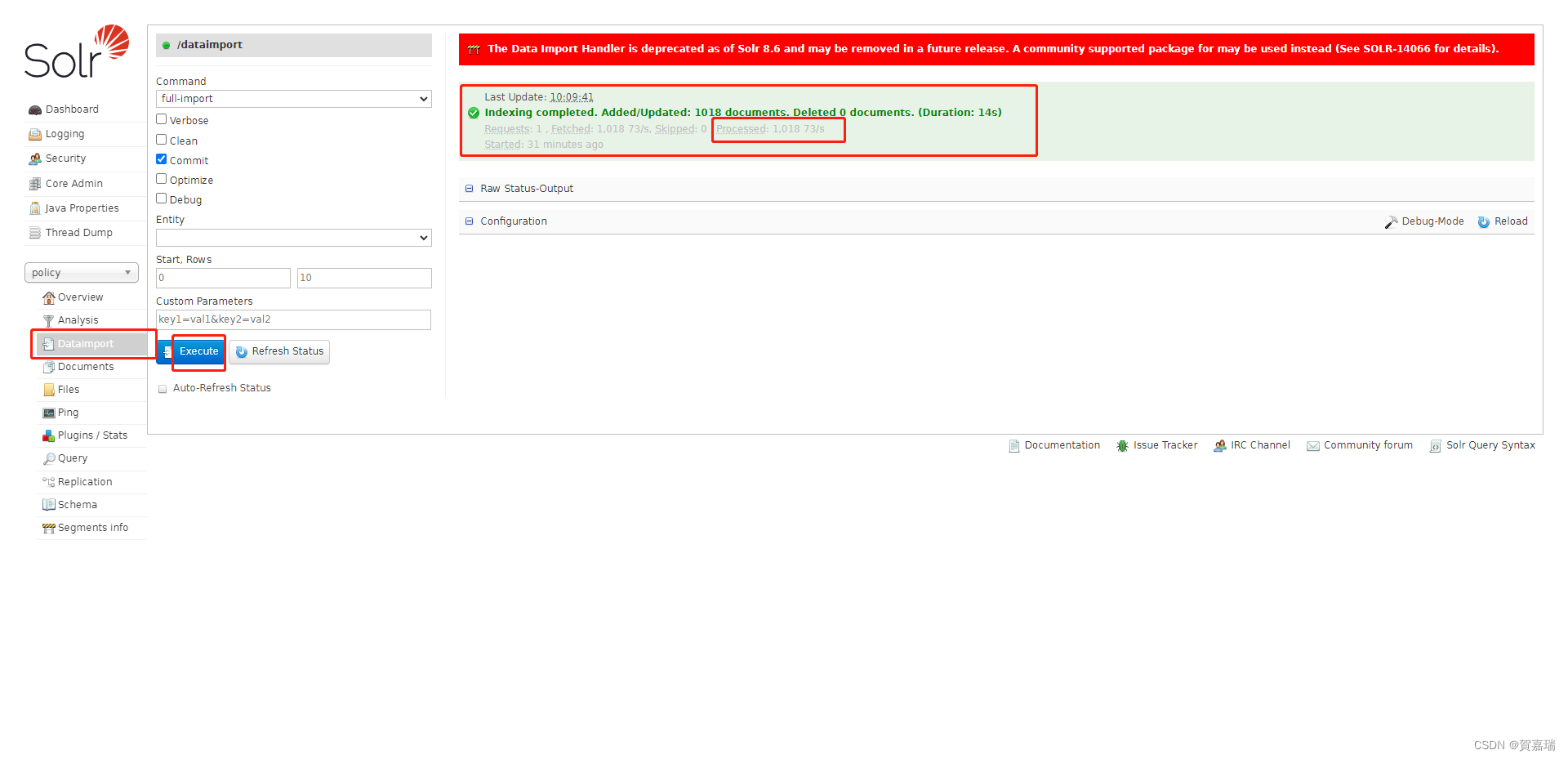Click the Segments info icon

[x=49, y=528]
